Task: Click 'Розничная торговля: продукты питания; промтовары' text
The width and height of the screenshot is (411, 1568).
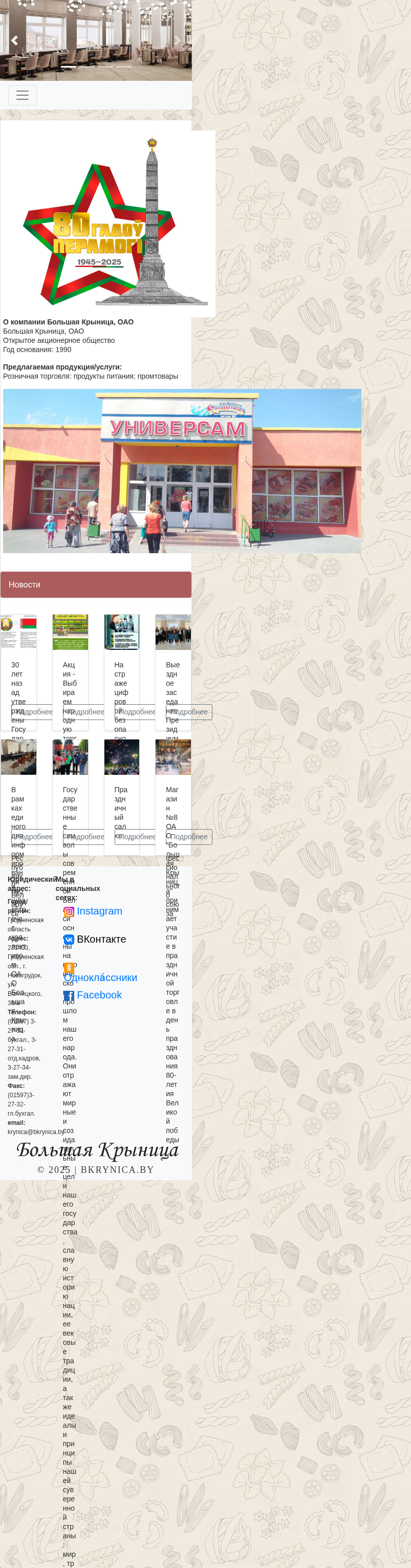Action: [x=91, y=376]
